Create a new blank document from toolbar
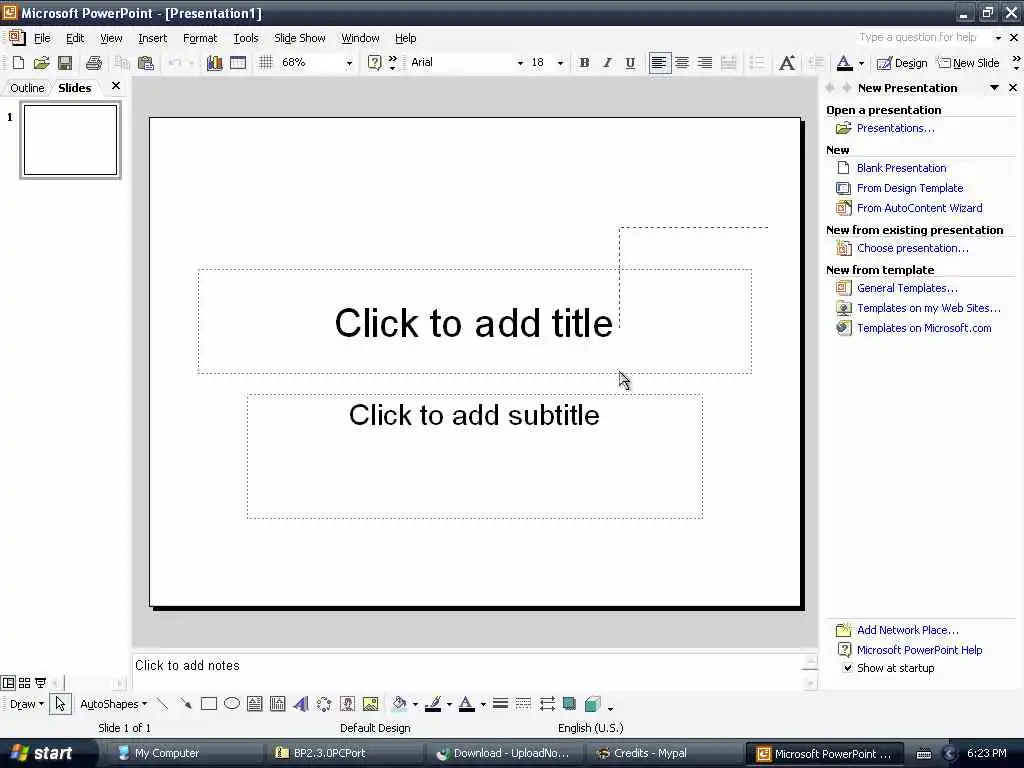 (18, 63)
